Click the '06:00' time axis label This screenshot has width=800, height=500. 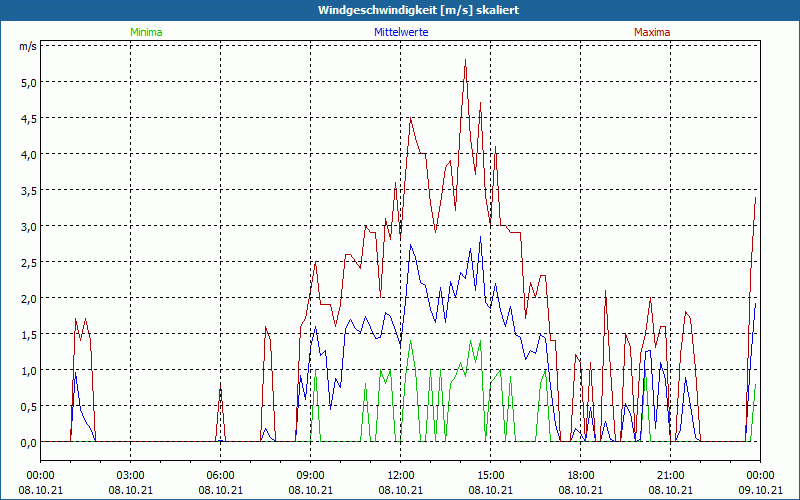point(220,476)
